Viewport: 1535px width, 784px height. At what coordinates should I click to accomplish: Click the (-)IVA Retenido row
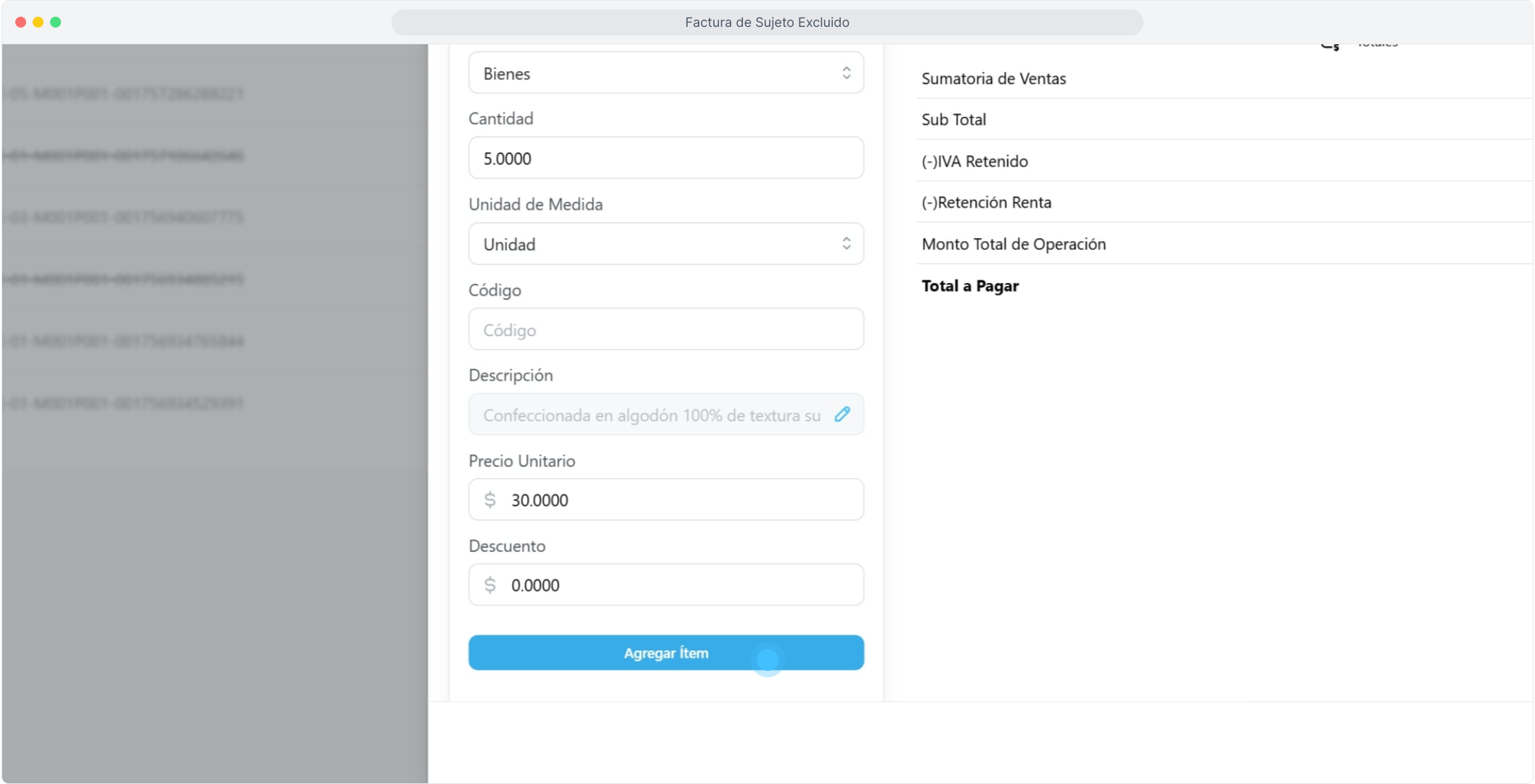click(974, 161)
